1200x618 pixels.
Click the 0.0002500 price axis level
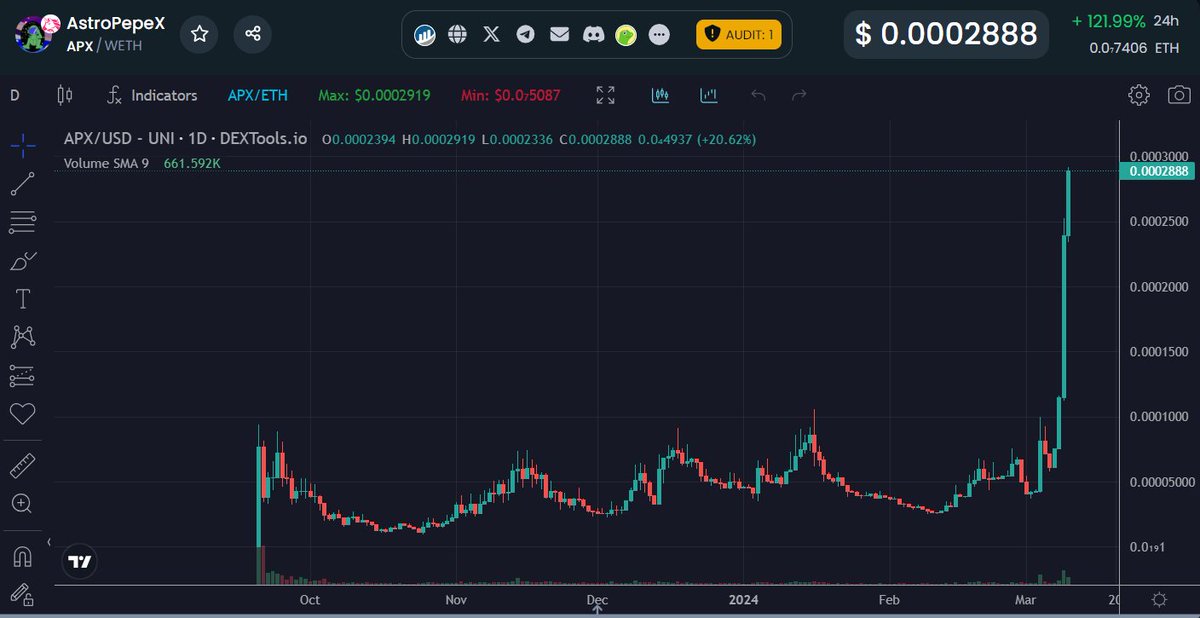pos(1159,221)
